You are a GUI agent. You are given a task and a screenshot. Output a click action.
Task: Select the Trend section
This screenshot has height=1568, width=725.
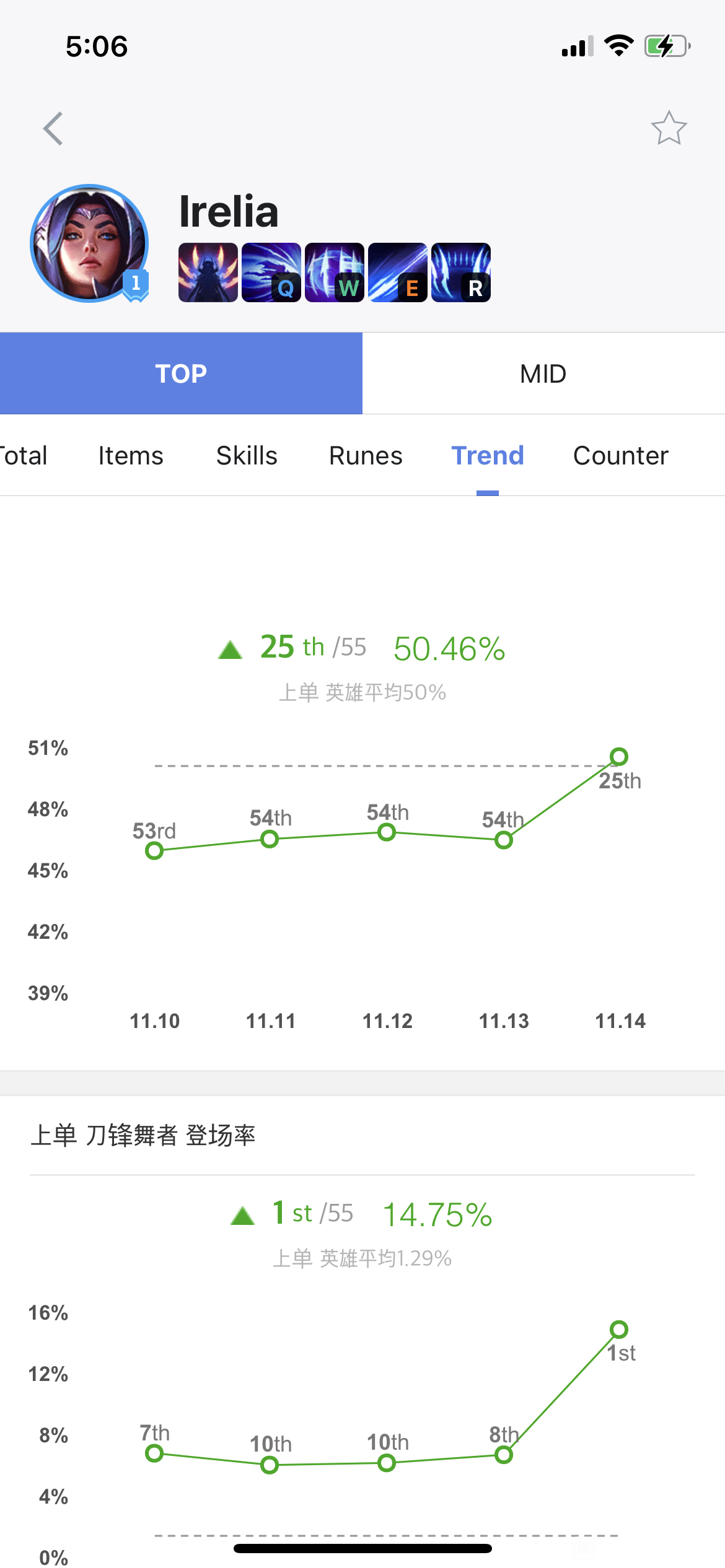coord(488,456)
